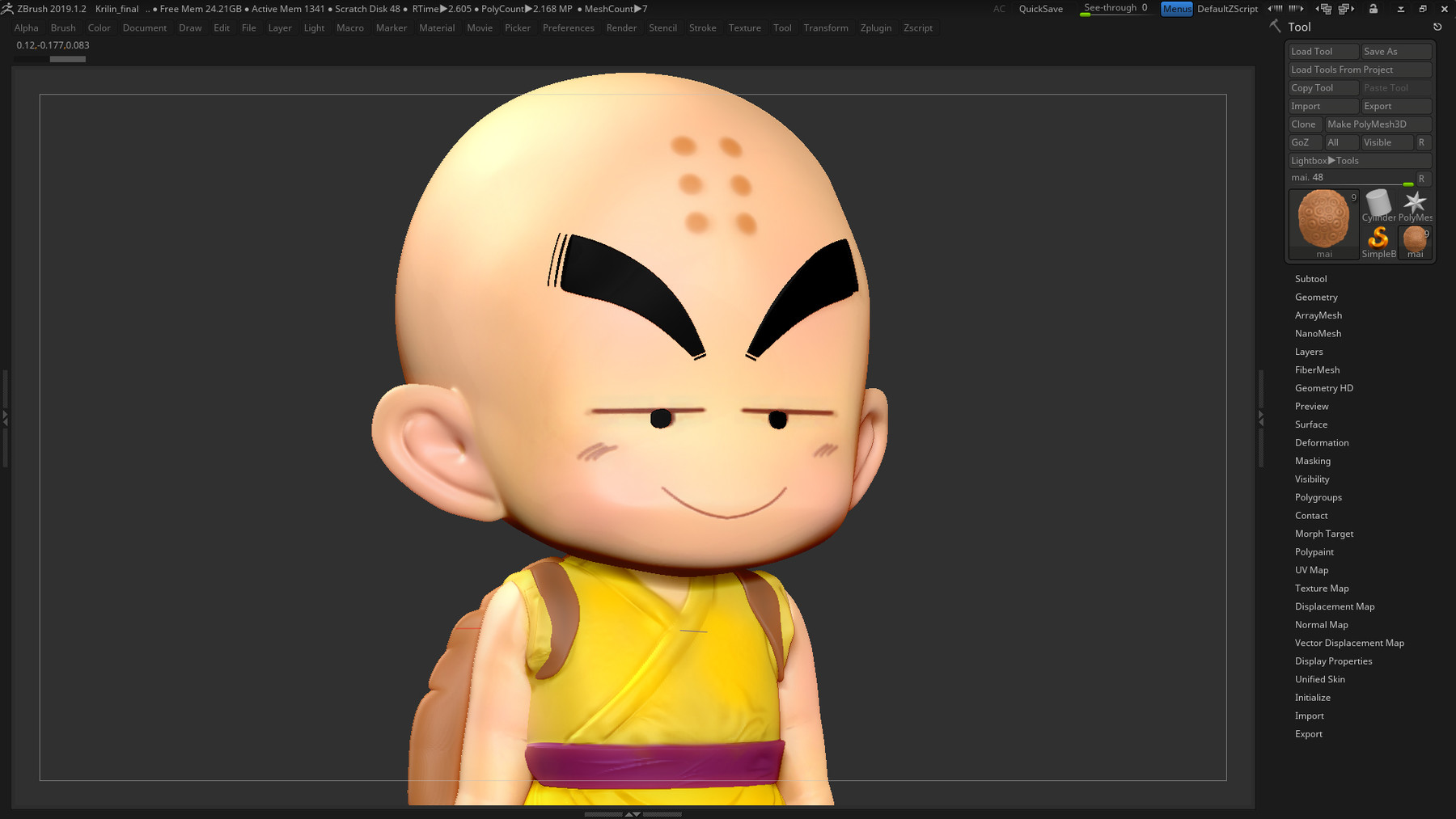Click the mai 48 tool slider
The image size is (1456, 819).
coord(1351,179)
